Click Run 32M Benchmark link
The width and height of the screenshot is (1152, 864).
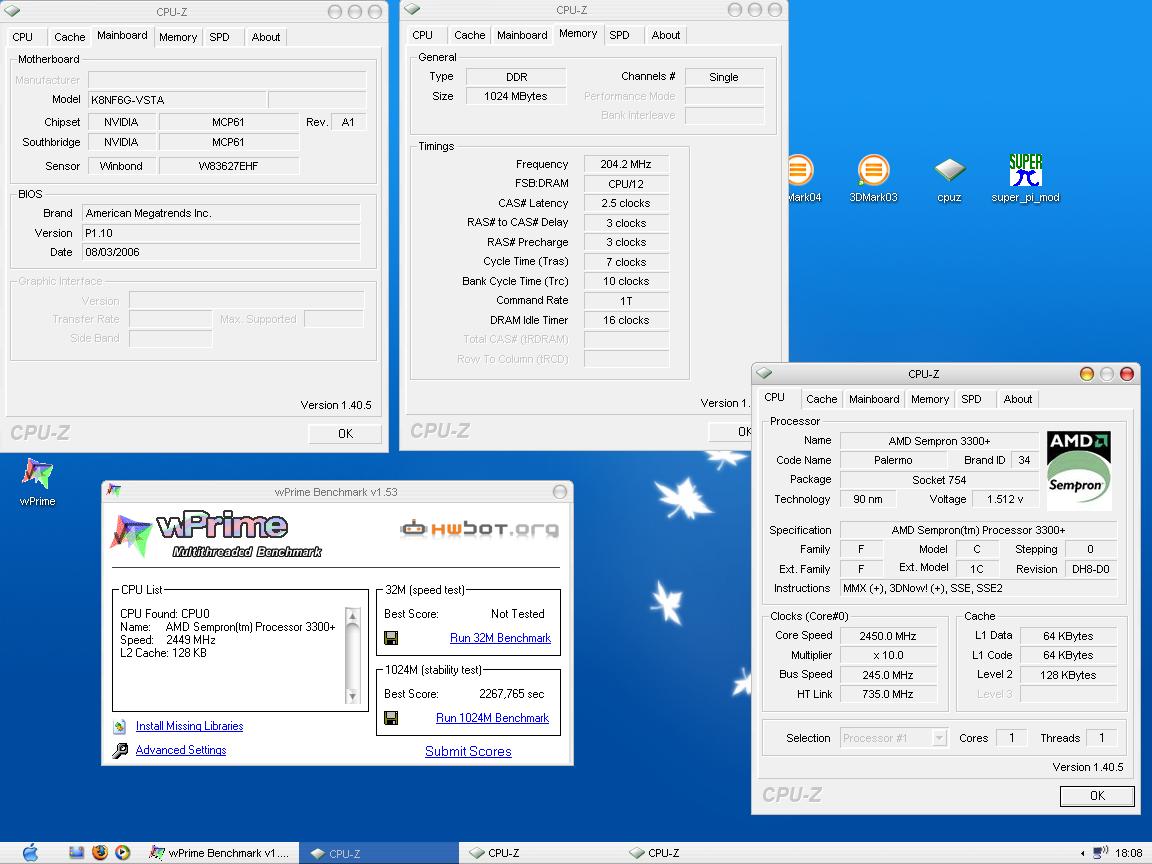click(x=500, y=638)
